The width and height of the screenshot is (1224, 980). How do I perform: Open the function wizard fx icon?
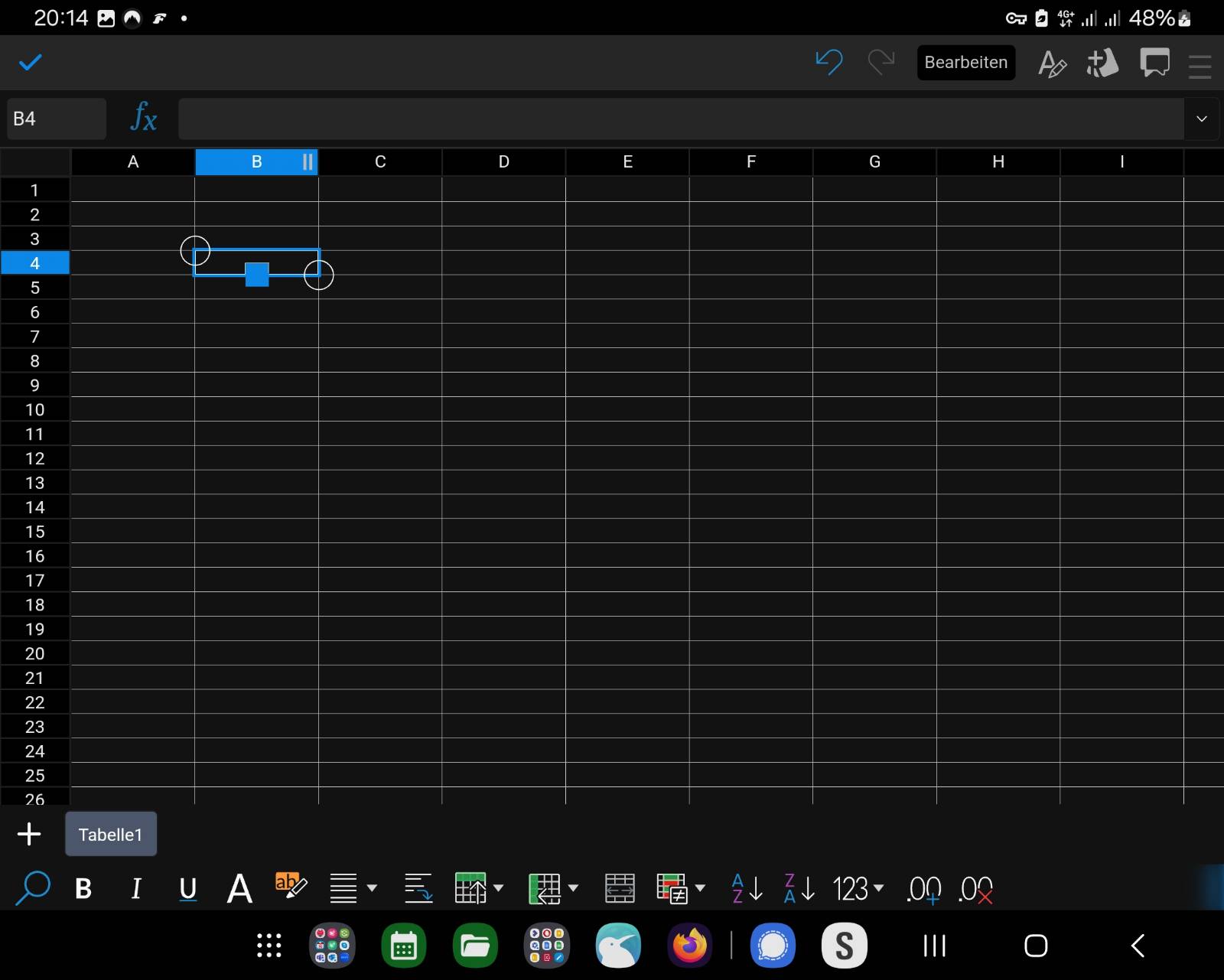[144, 119]
